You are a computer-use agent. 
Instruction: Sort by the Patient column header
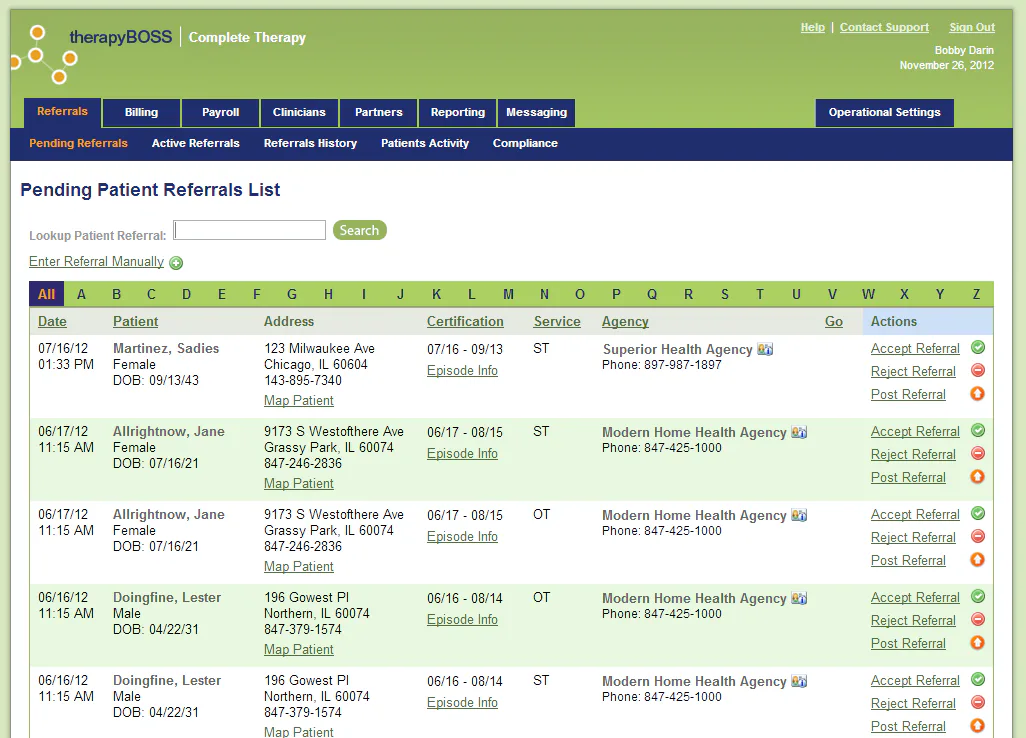135,321
